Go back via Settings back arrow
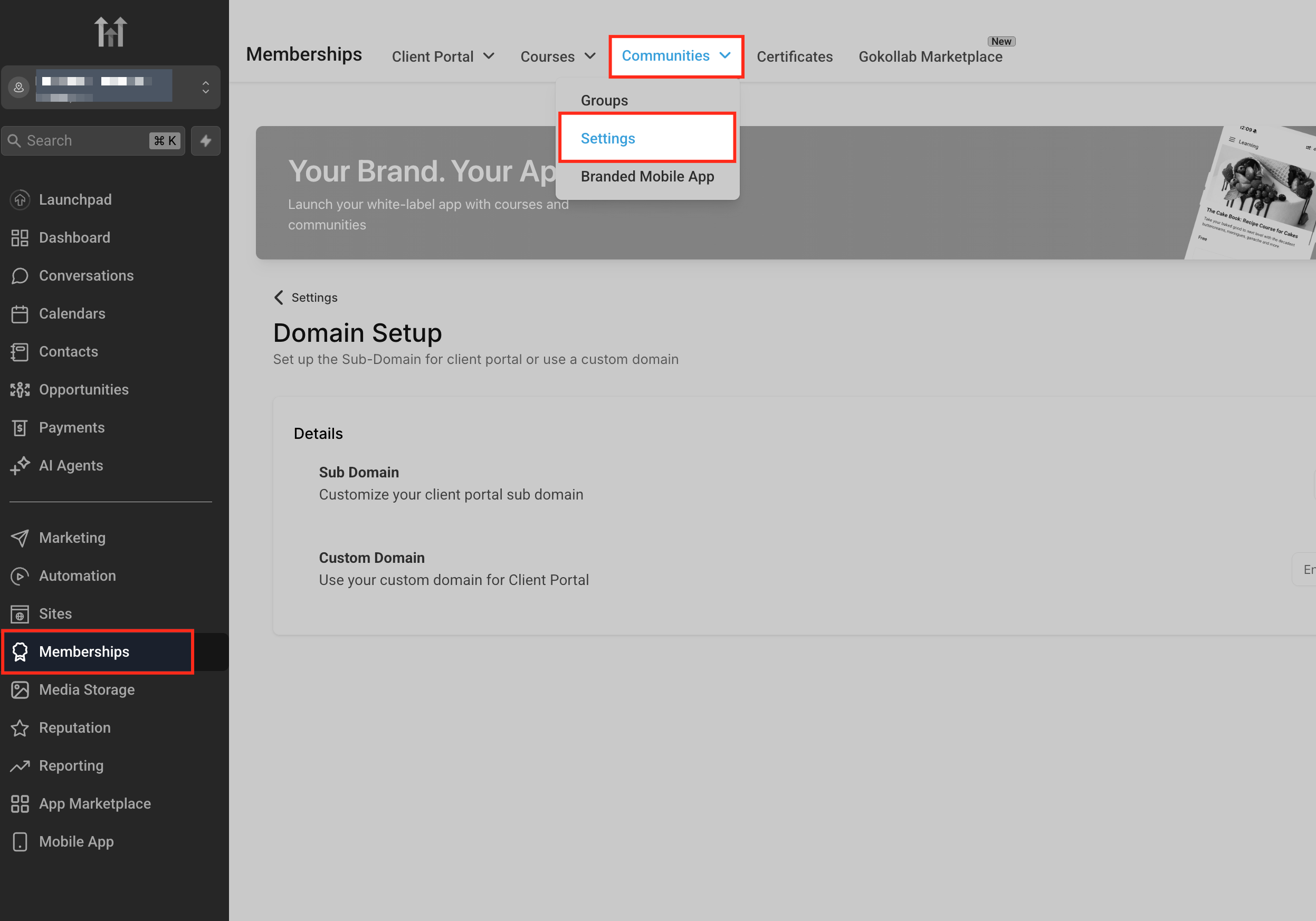1316x921 pixels. 279,297
